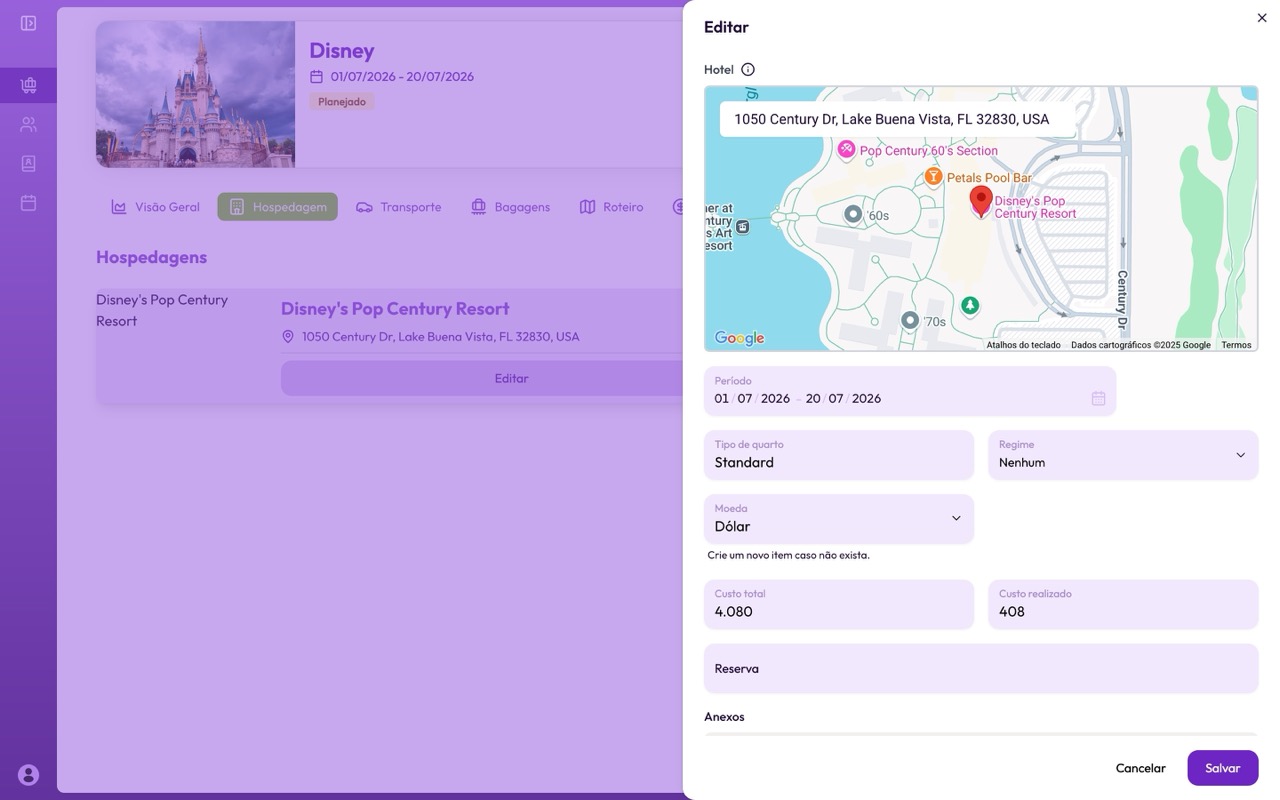1280x800 pixels.
Task: Close the Editar panel
Action: 1261,18
